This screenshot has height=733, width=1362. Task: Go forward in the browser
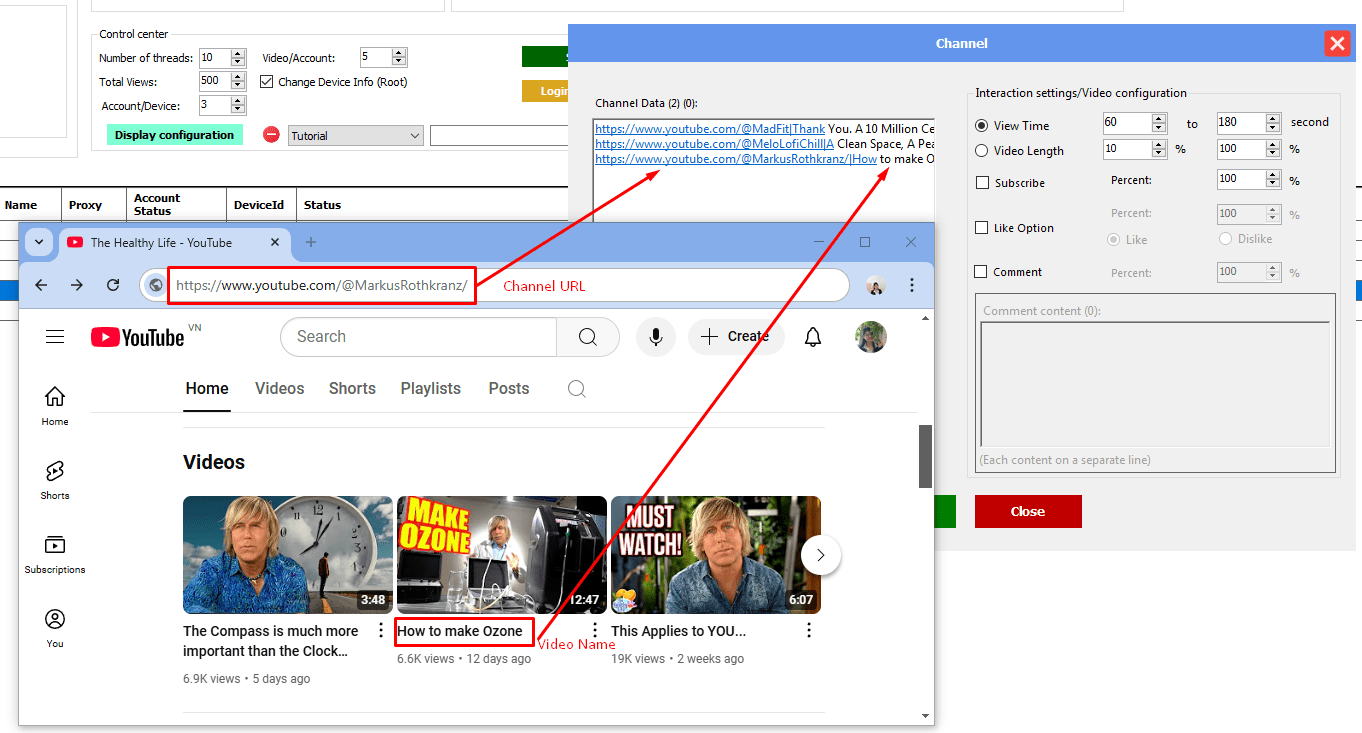(77, 285)
